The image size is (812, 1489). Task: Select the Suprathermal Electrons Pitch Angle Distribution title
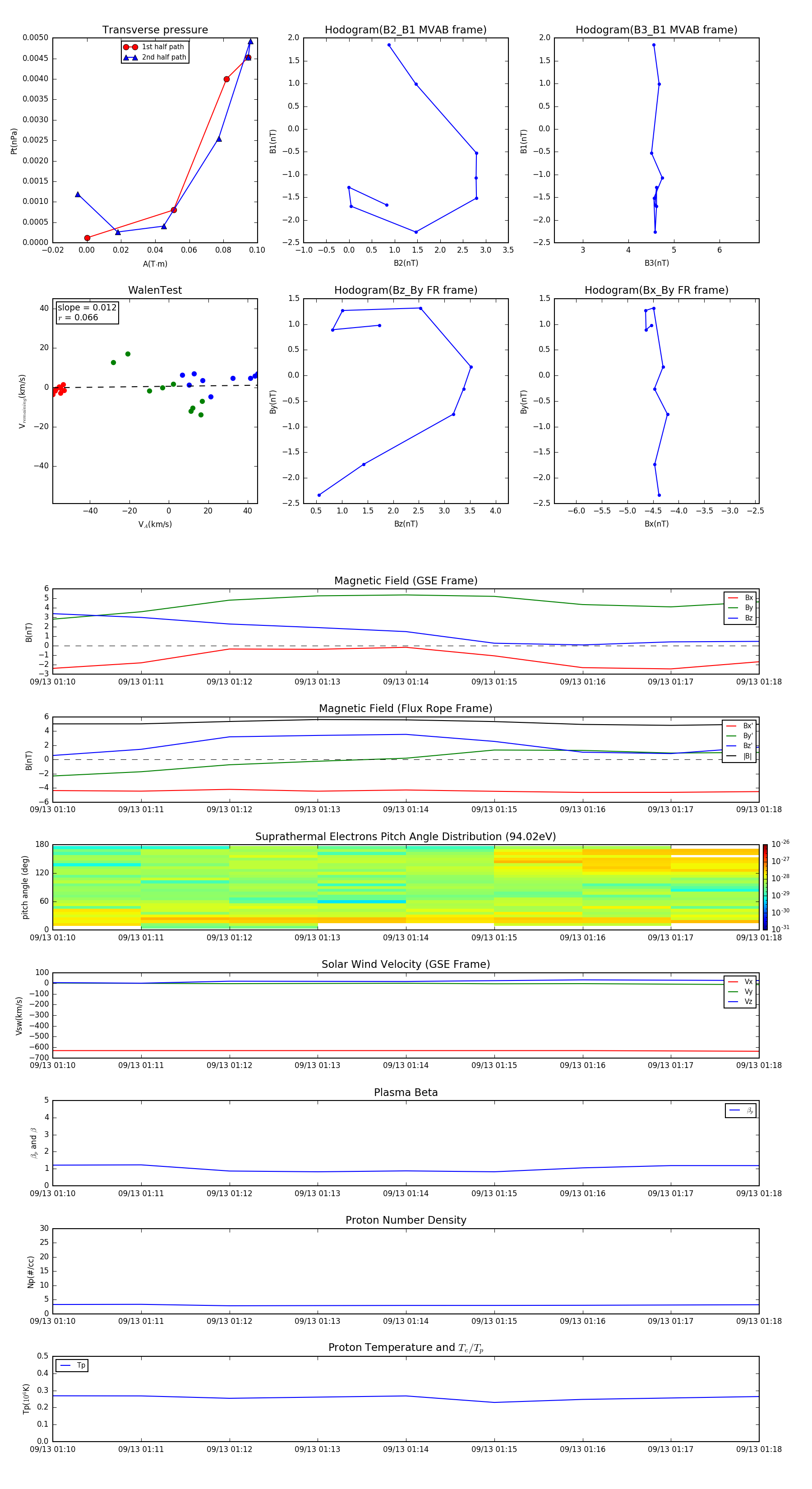406,837
